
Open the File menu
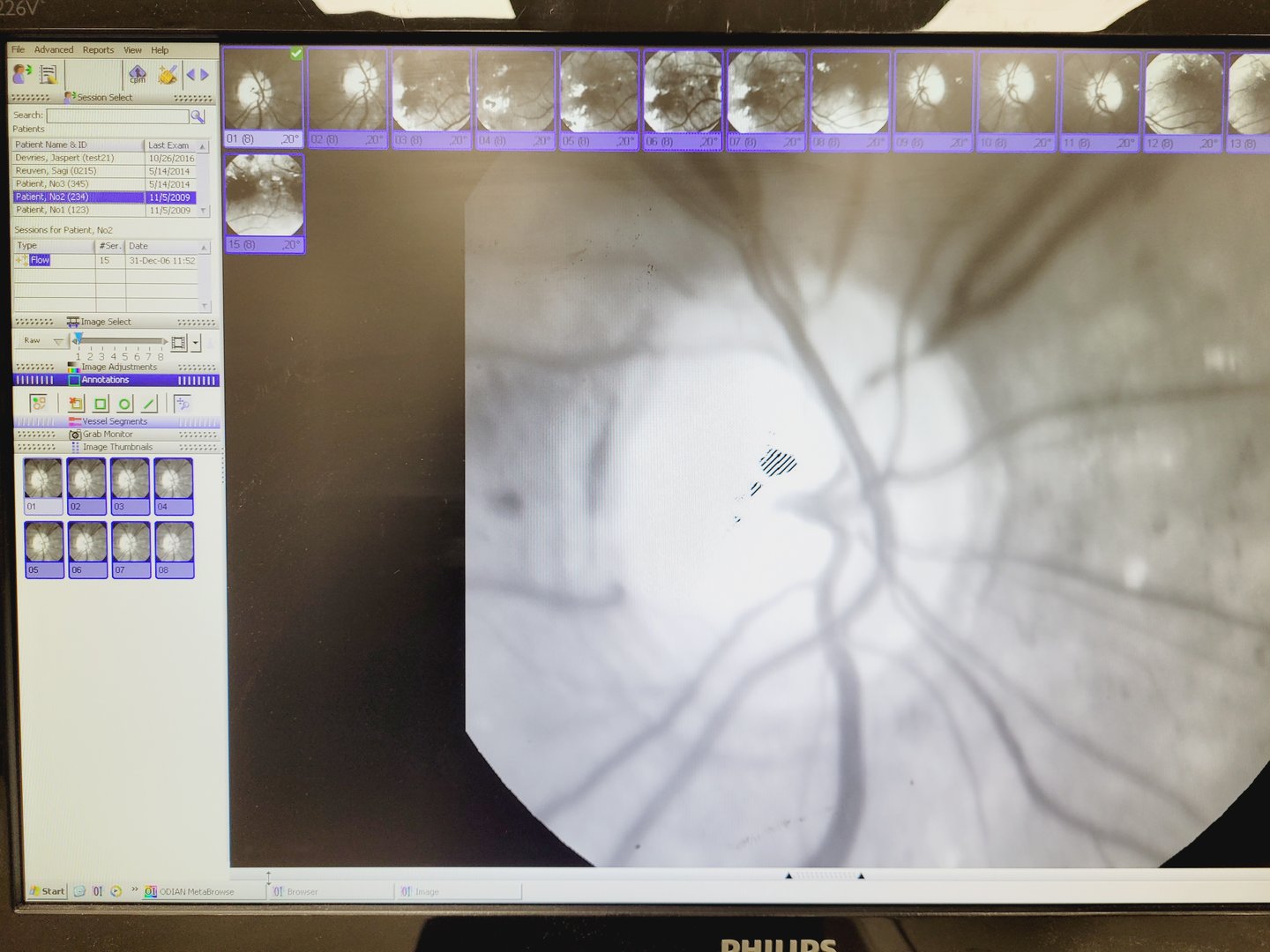19,49
